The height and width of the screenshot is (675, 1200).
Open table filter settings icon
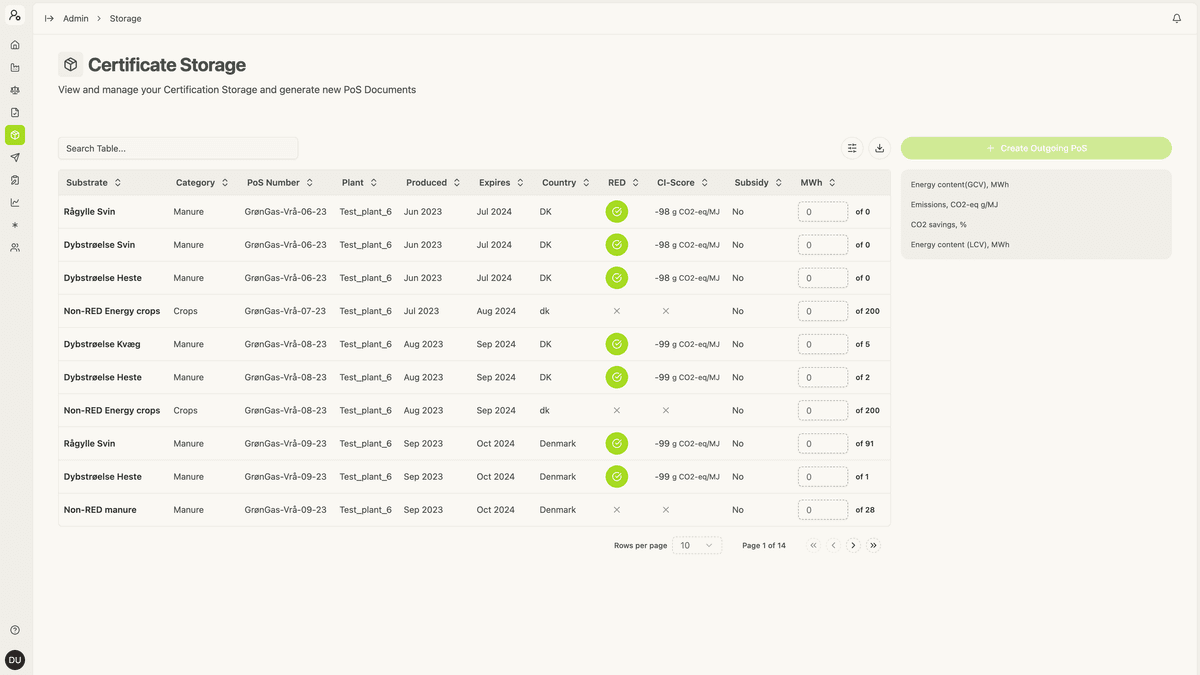pyautogui.click(x=852, y=148)
